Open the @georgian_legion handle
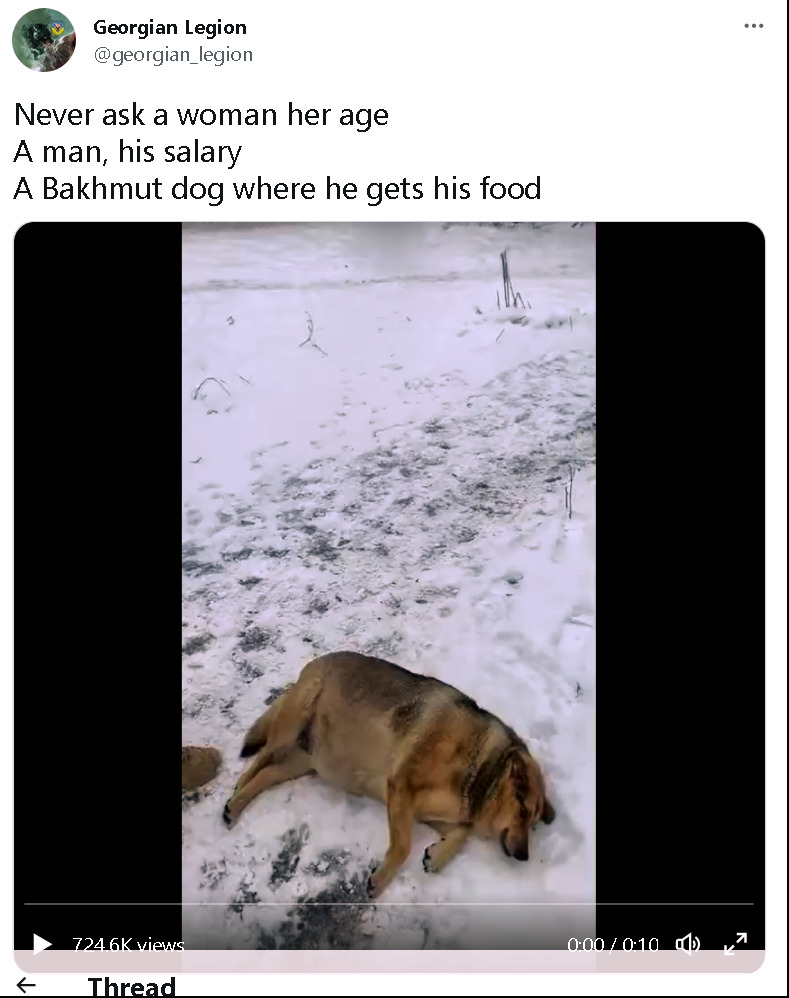Image resolution: width=789 pixels, height=998 pixels. coord(173,55)
